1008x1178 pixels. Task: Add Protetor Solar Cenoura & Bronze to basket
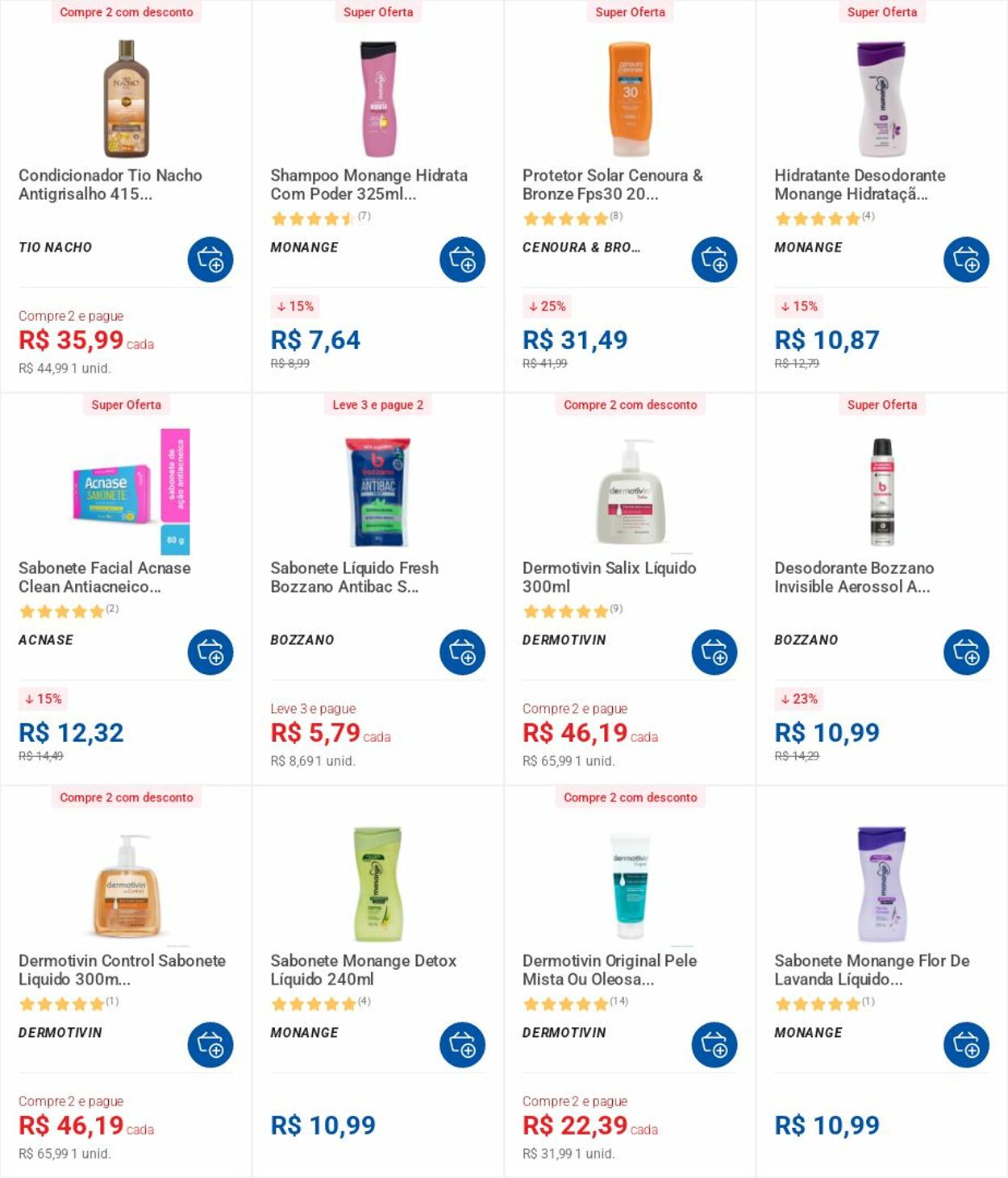click(x=714, y=260)
